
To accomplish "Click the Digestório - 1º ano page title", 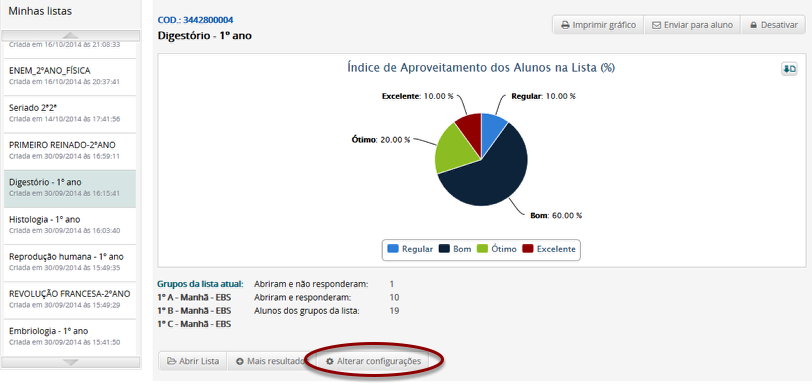I will click(x=205, y=36).
